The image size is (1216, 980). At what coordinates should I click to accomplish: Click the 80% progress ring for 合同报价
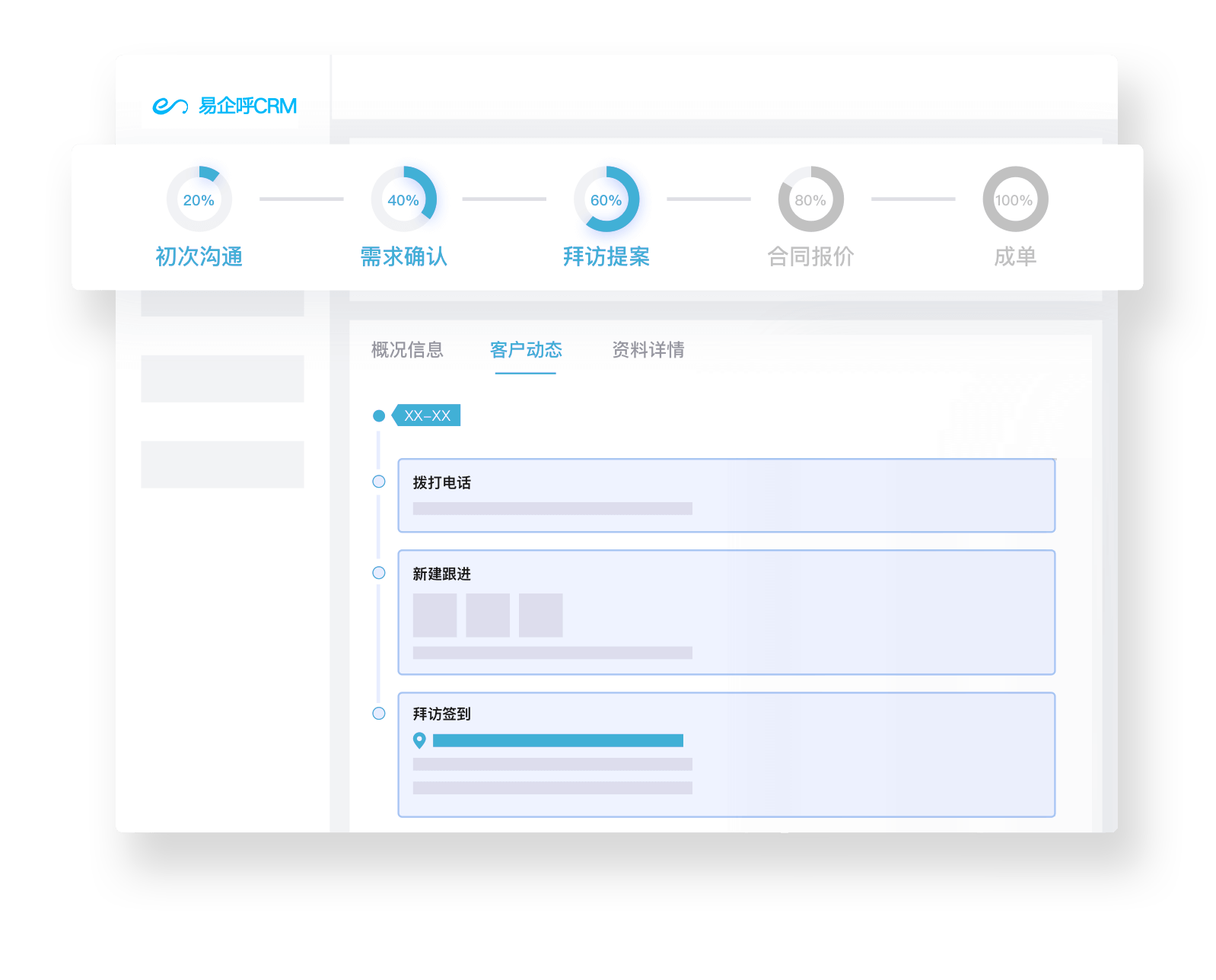pos(810,199)
